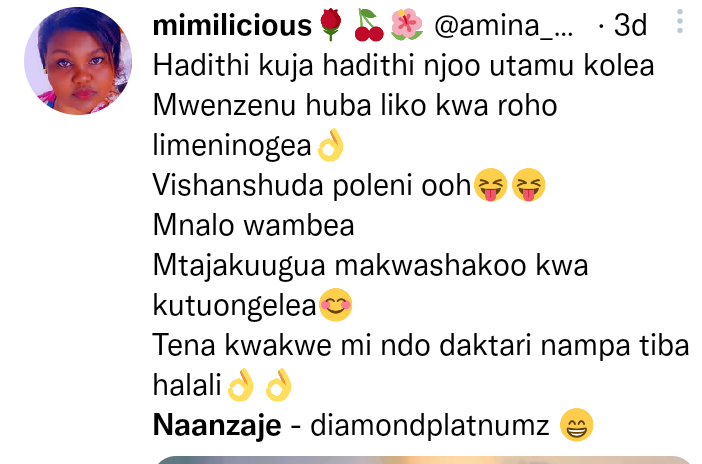Click the red rose emoji in the name
Screen dimensions: 702x464
point(331,25)
